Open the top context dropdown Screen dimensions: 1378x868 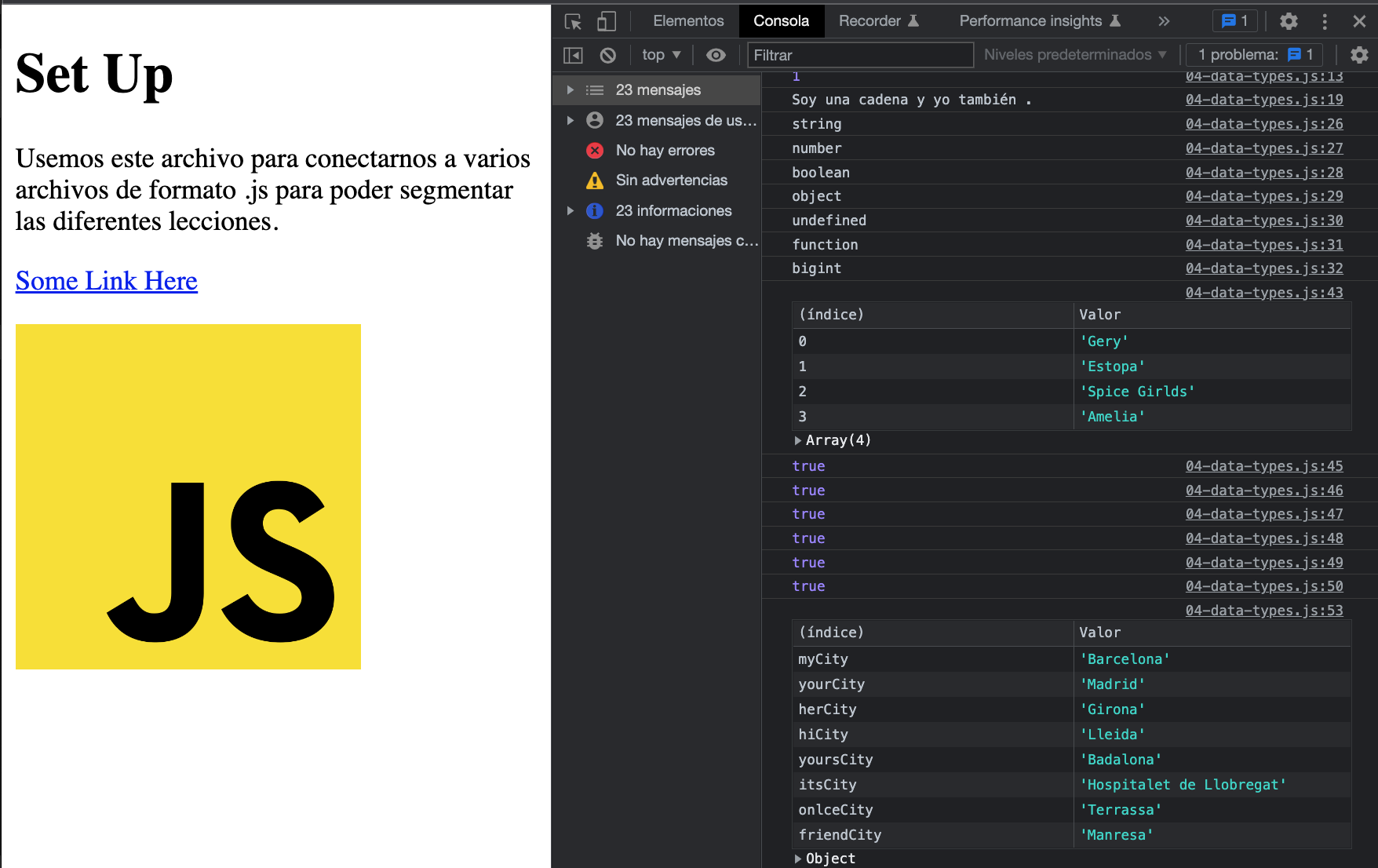click(x=661, y=55)
